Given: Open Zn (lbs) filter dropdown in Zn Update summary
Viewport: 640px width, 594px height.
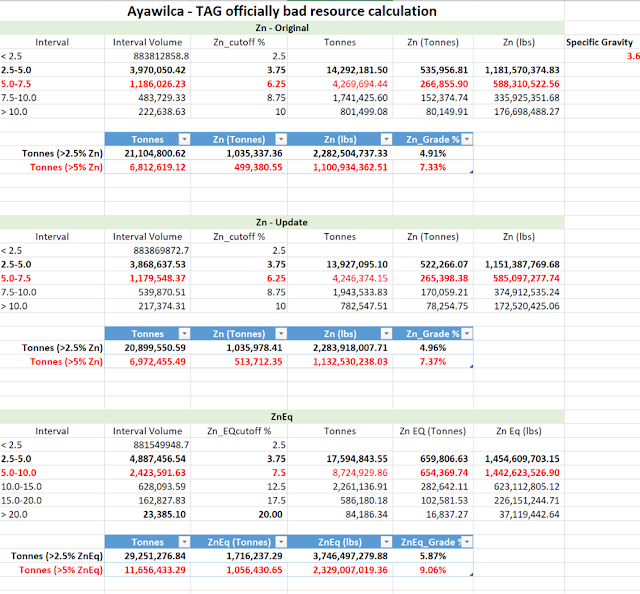Looking at the screenshot, I should (386, 334).
